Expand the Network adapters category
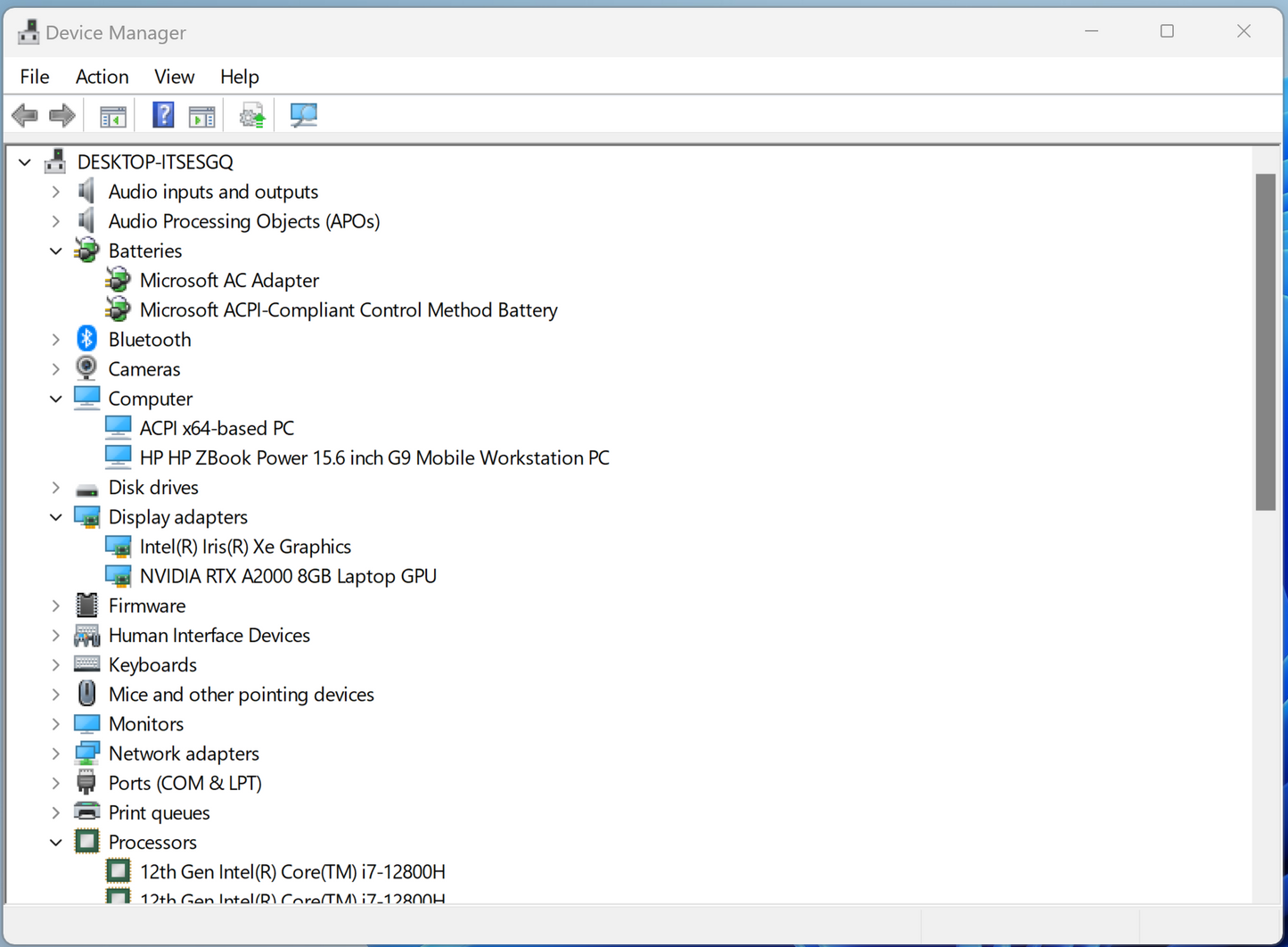 (56, 753)
